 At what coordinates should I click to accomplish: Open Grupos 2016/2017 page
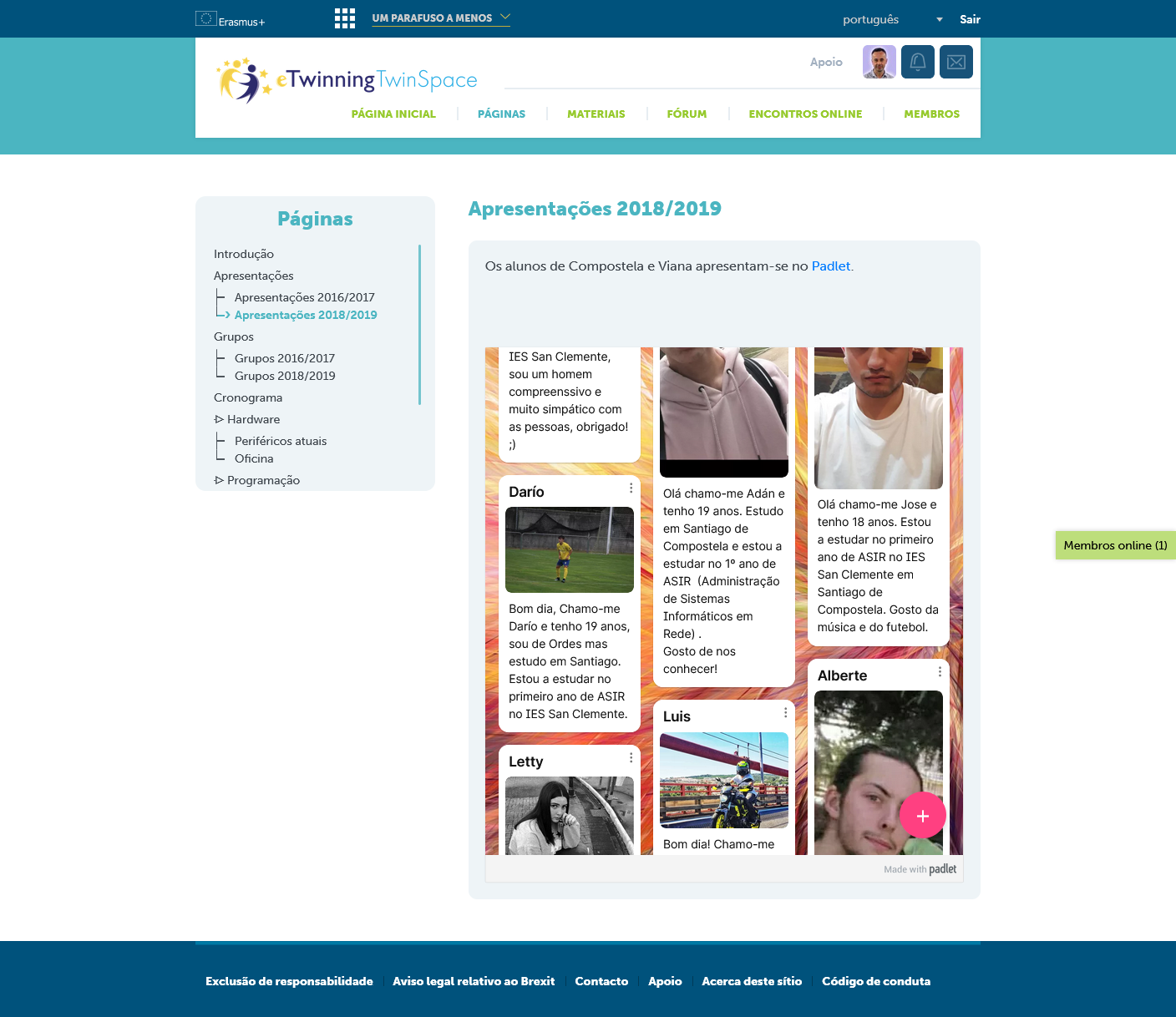285,358
